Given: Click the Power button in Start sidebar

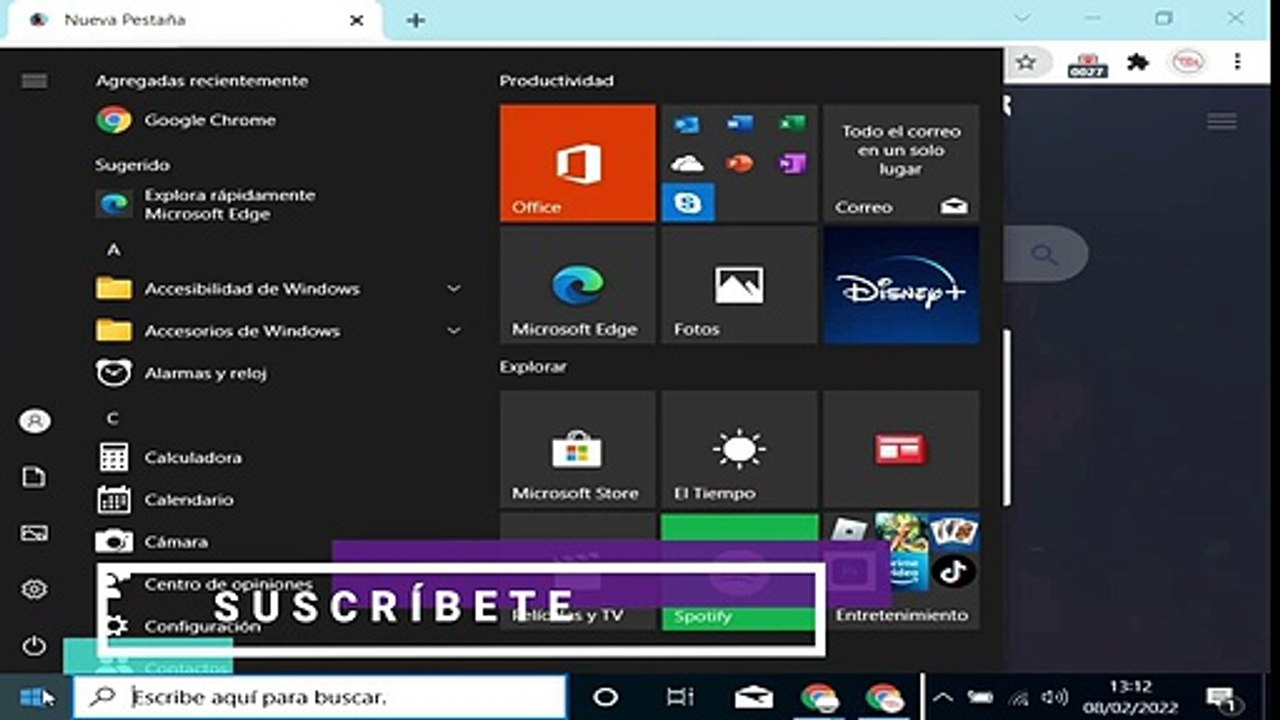Looking at the screenshot, I should pyautogui.click(x=34, y=646).
